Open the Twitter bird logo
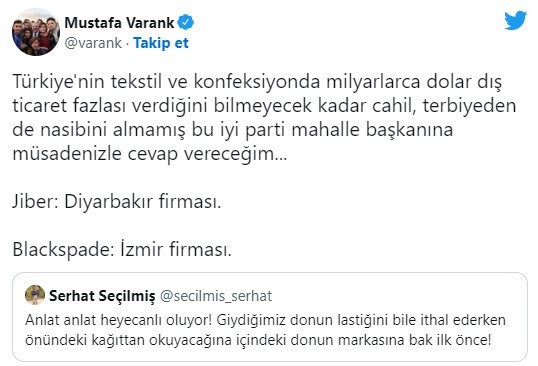The width and height of the screenshot is (538, 366). click(515, 20)
